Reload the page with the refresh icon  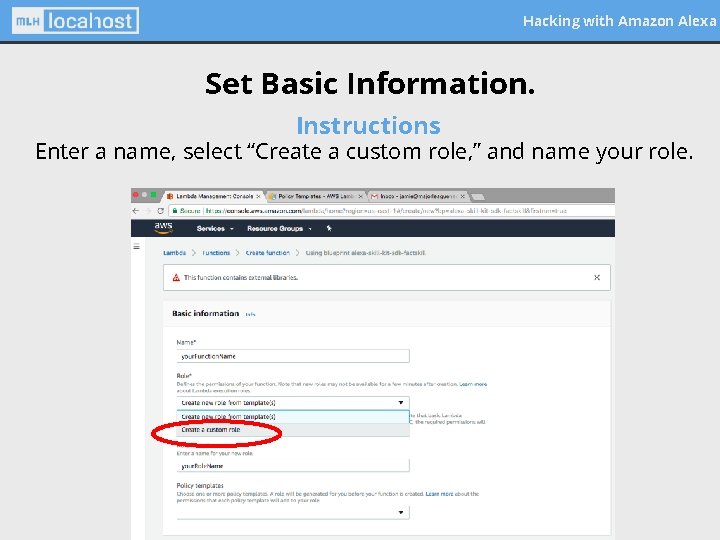(x=160, y=211)
